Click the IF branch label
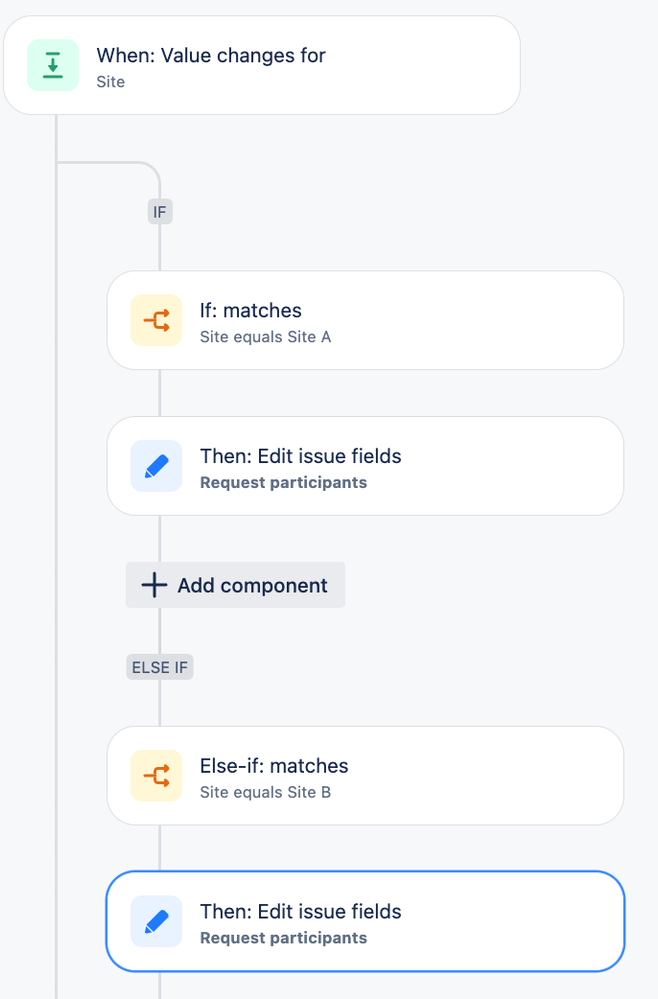 (x=159, y=211)
